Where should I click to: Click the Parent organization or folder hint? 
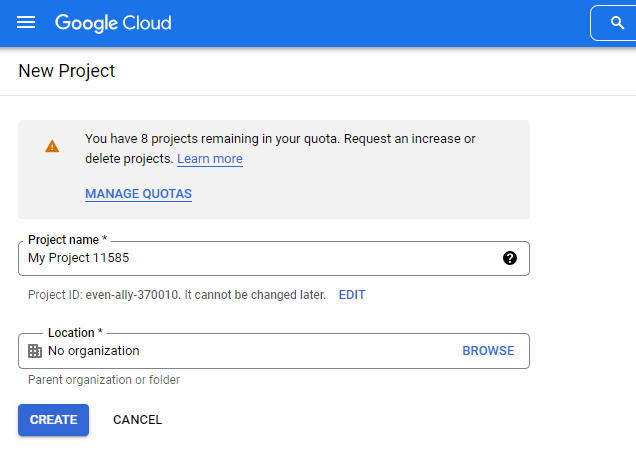click(x=104, y=380)
